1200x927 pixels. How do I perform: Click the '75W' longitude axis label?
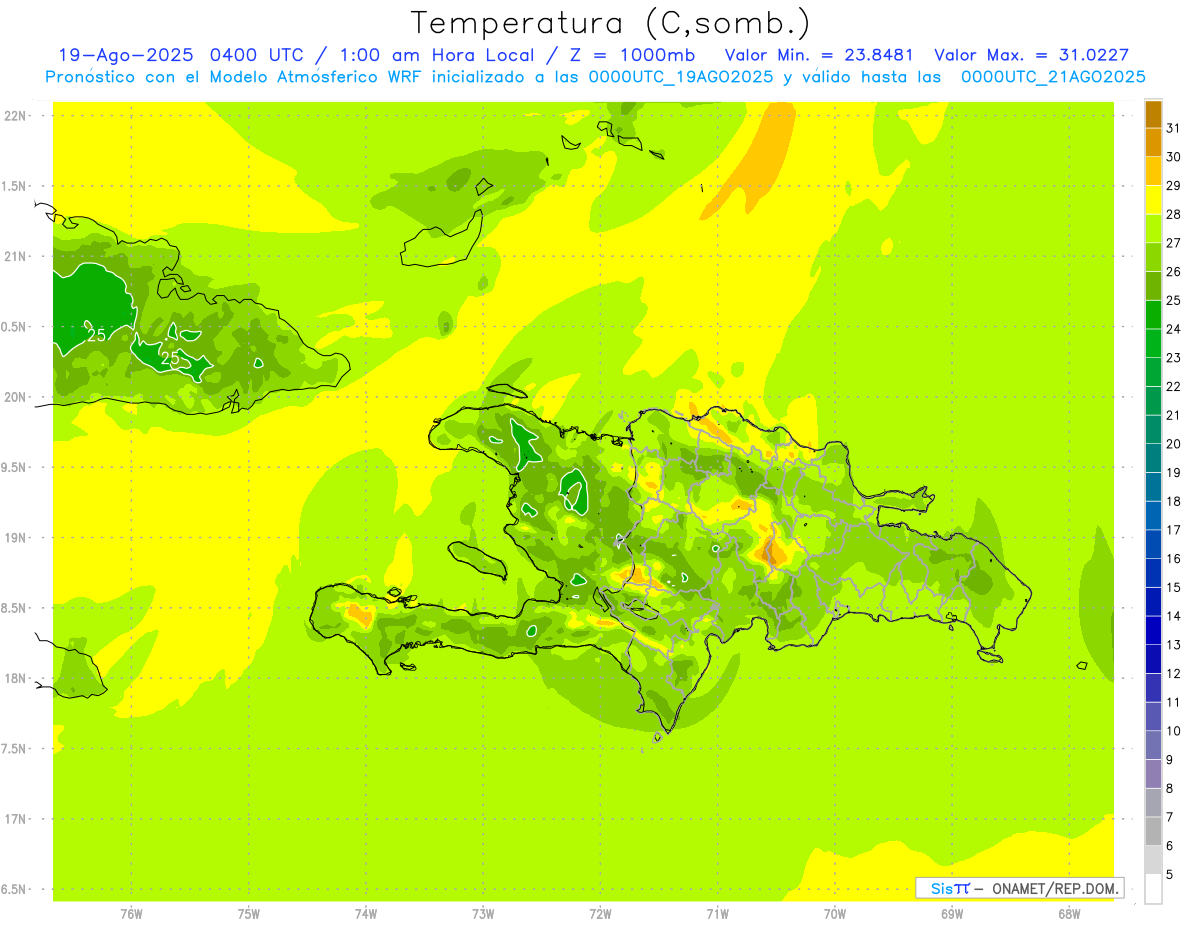click(249, 913)
